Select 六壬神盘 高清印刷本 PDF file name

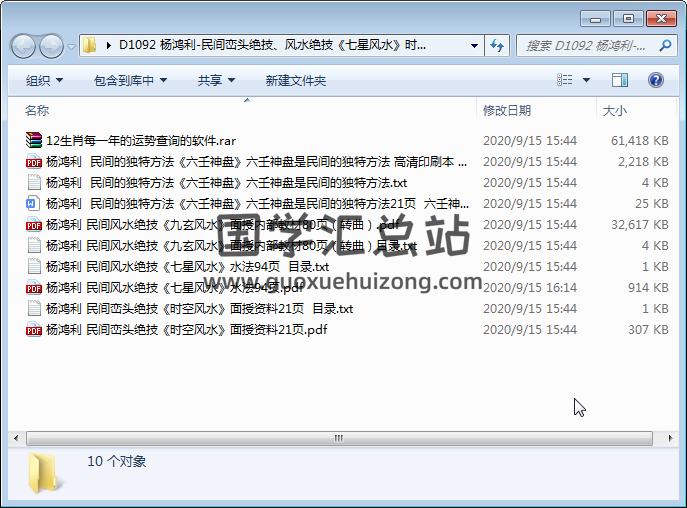pos(256,162)
